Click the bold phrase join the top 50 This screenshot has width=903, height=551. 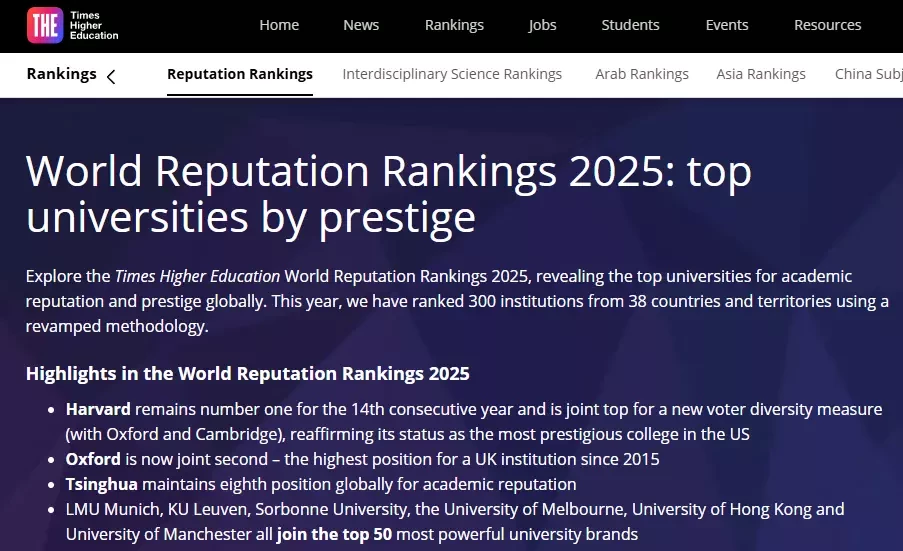(x=334, y=534)
